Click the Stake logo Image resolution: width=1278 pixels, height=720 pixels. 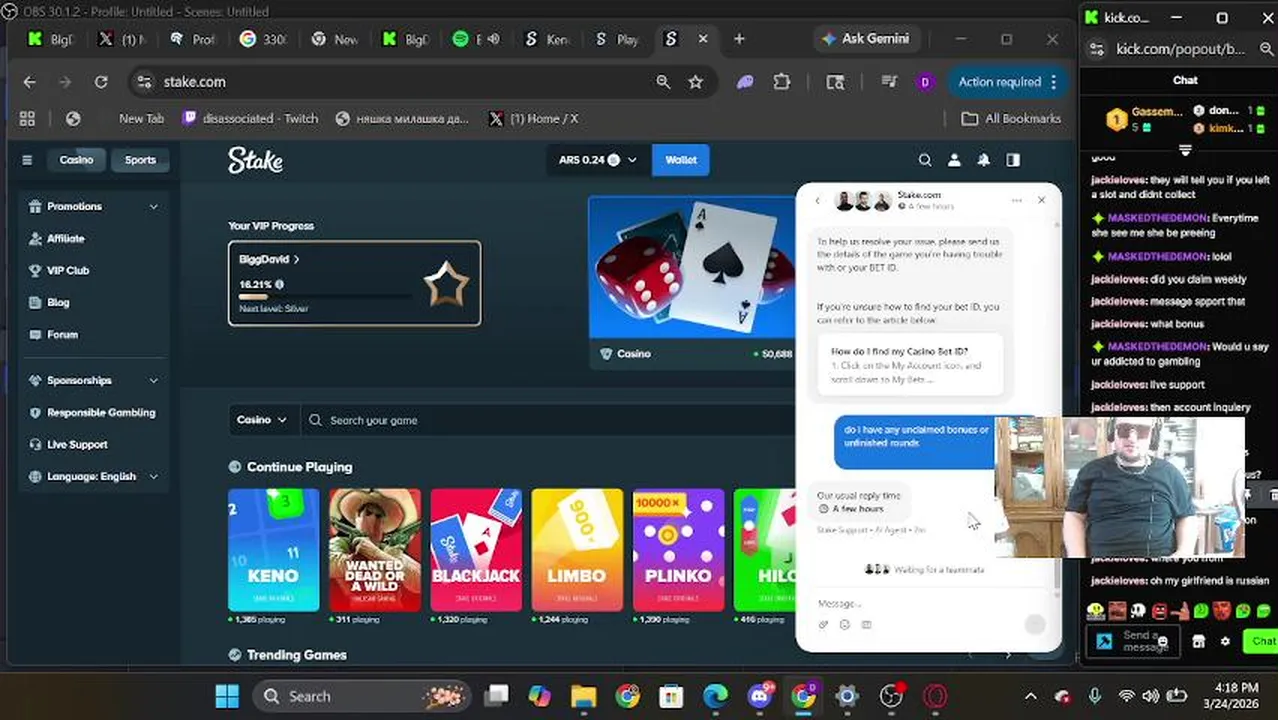(x=255, y=160)
